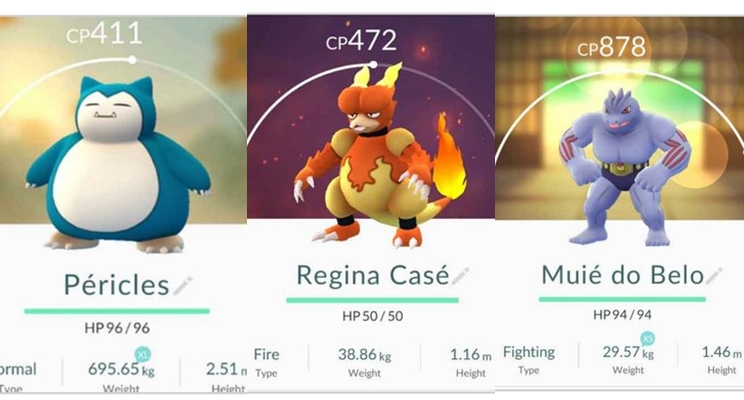The height and width of the screenshot is (400, 744).
Task: Tap the name Regina Casé
Action: 373,275
